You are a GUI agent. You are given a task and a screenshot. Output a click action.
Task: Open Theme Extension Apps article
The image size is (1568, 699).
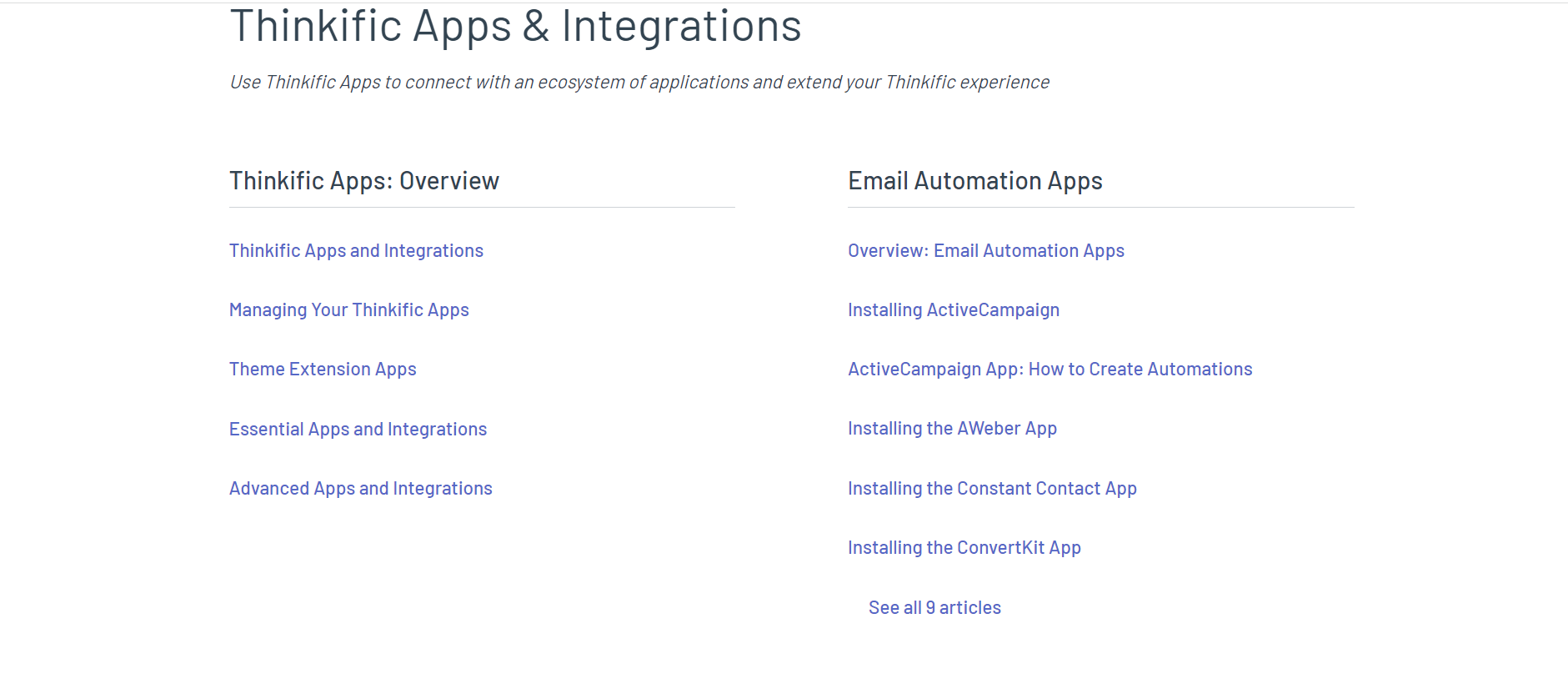pos(323,370)
